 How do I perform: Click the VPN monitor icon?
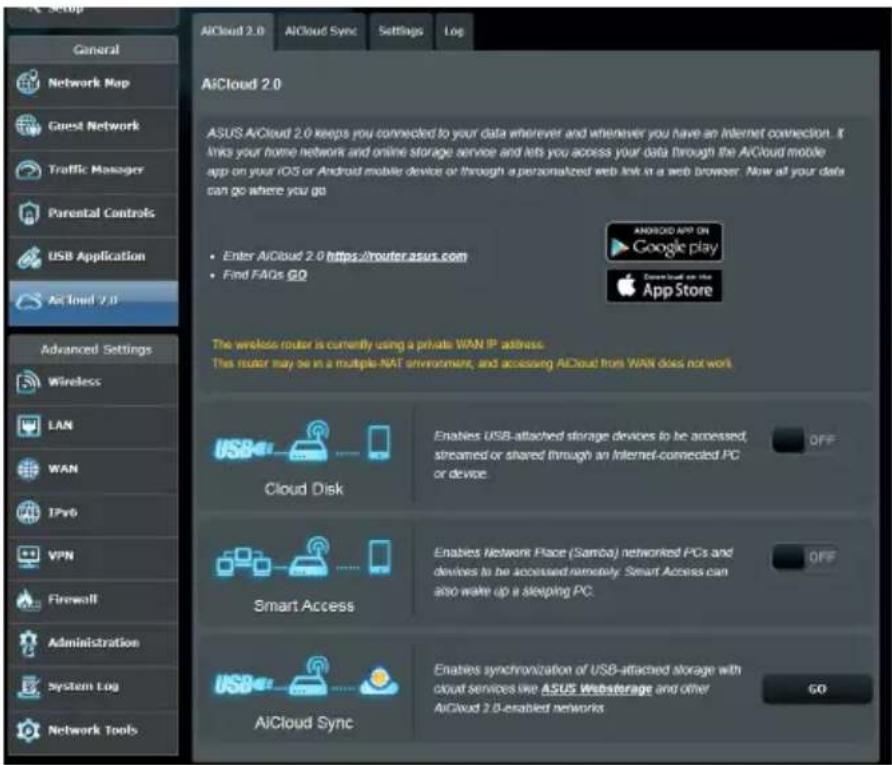tap(28, 556)
